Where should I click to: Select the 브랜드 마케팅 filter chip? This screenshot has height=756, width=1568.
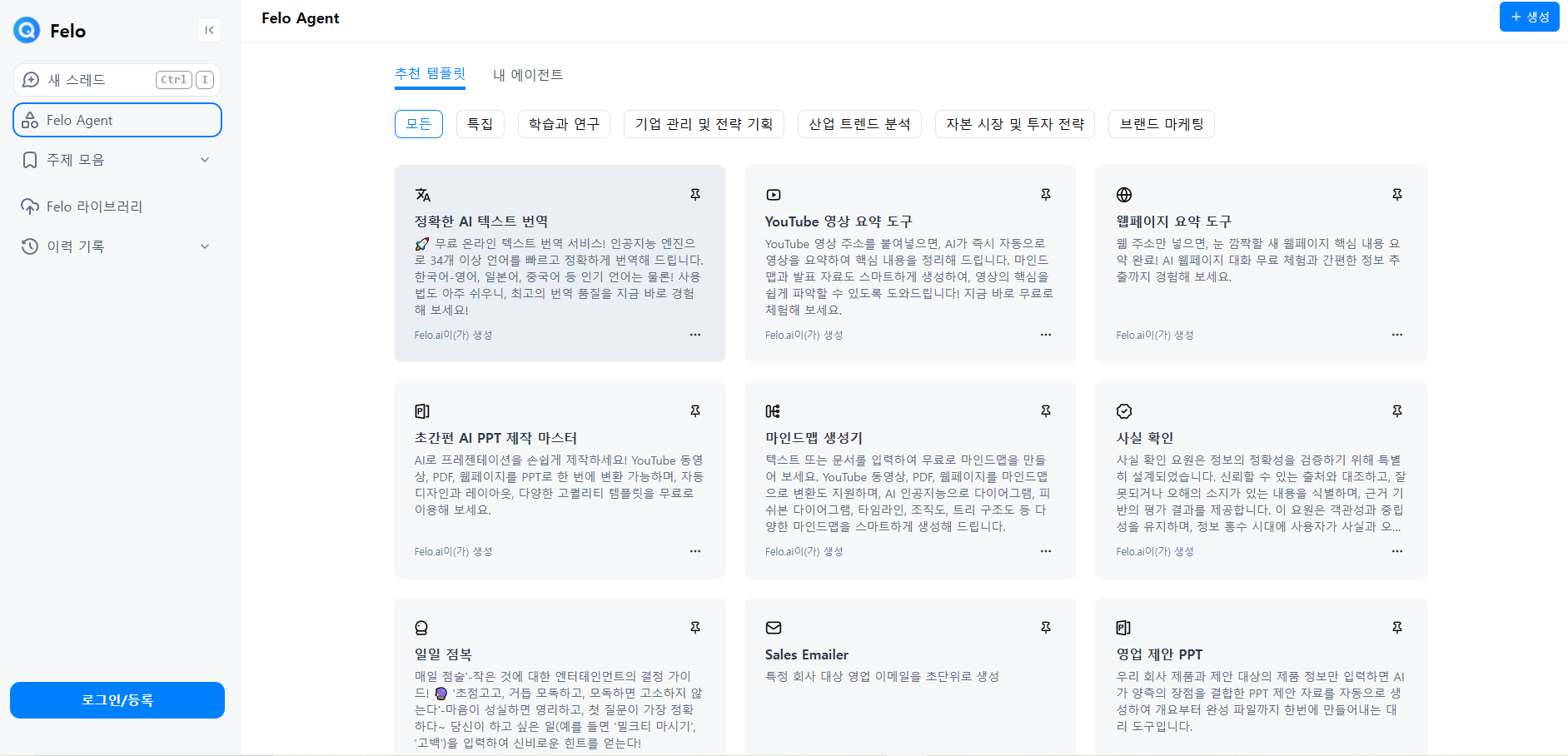pyautogui.click(x=1162, y=124)
